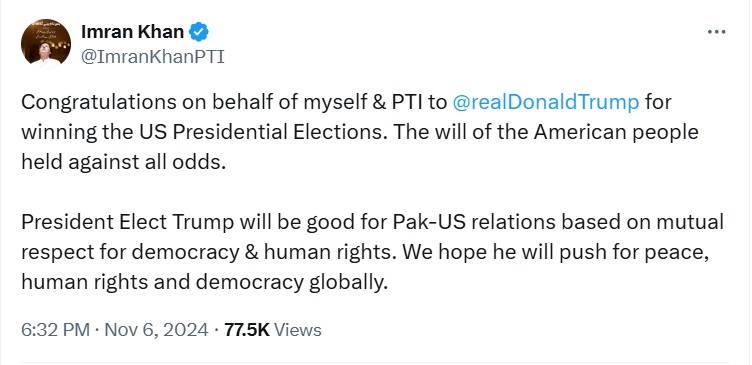Screen dimensions: 752x365
Task: Follow the @realDonaldTrump mention link
Action: tap(546, 103)
